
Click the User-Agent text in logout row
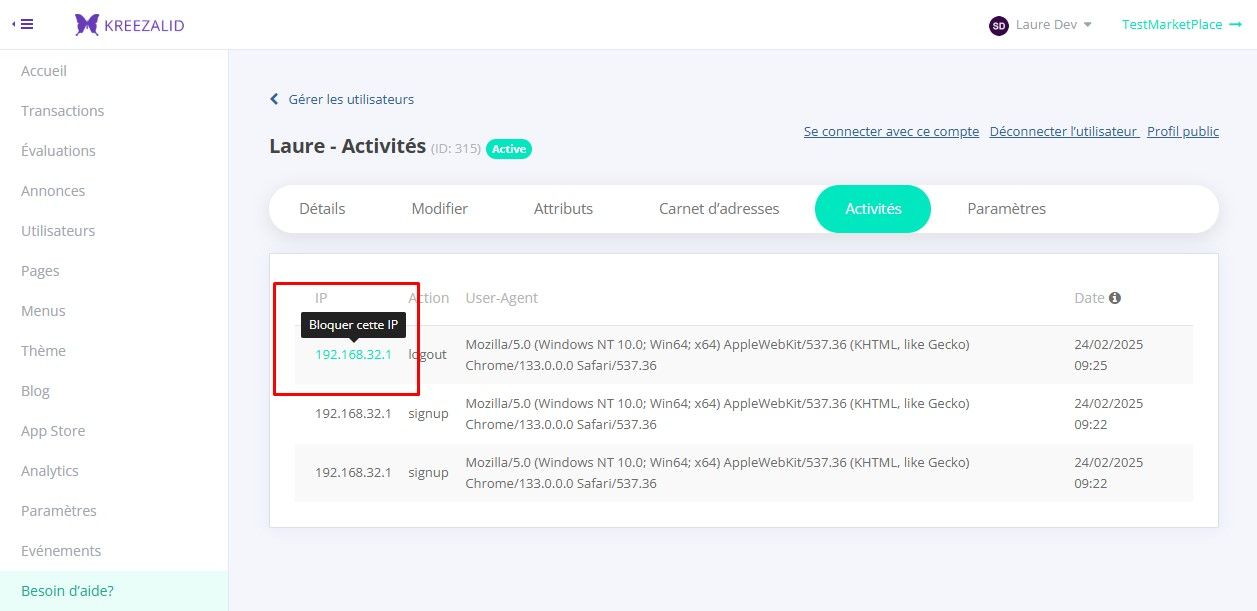[717, 355]
